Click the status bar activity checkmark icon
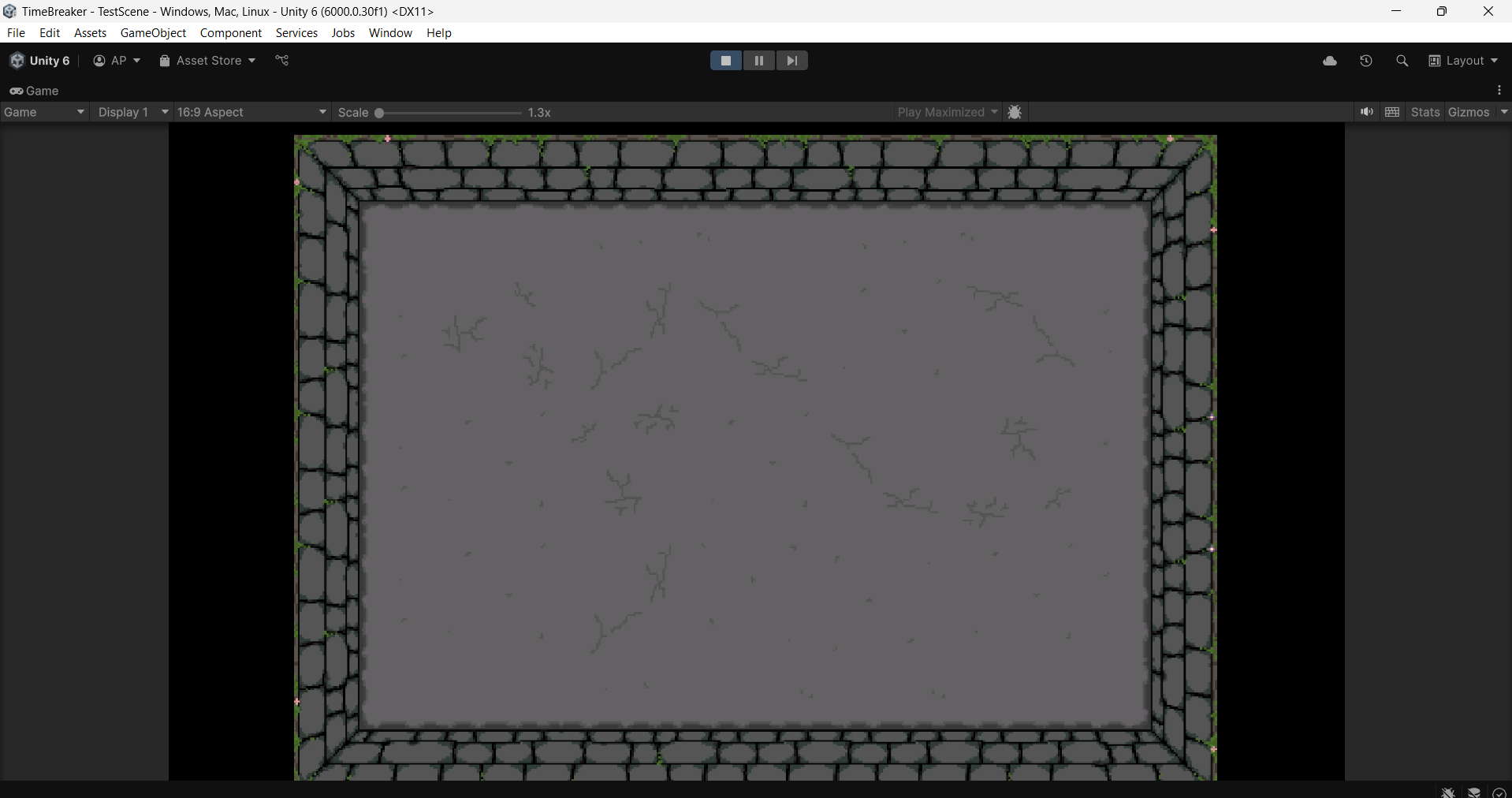Image resolution: width=1512 pixels, height=798 pixels. coord(1499,792)
